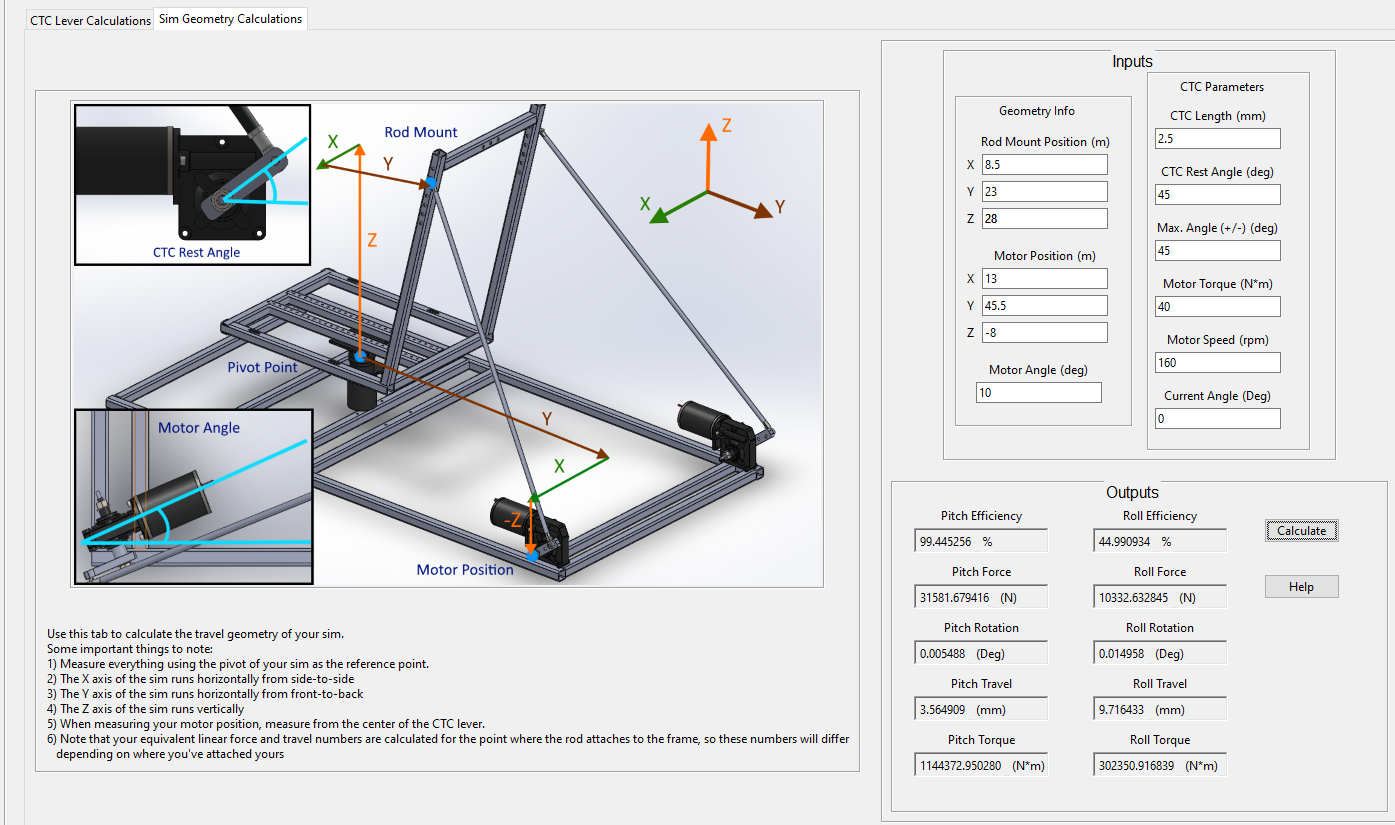The image size is (1395, 825).
Task: Click the "CTC Length (mm)" label
Action: click(x=1218, y=116)
